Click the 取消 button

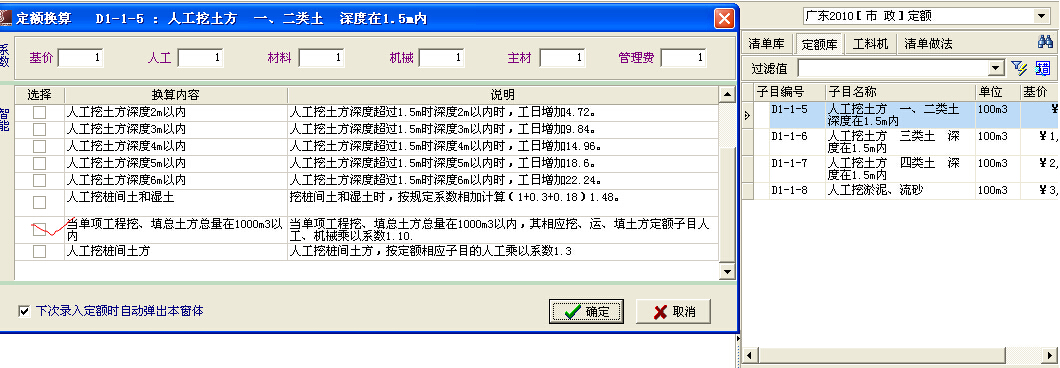tap(673, 312)
